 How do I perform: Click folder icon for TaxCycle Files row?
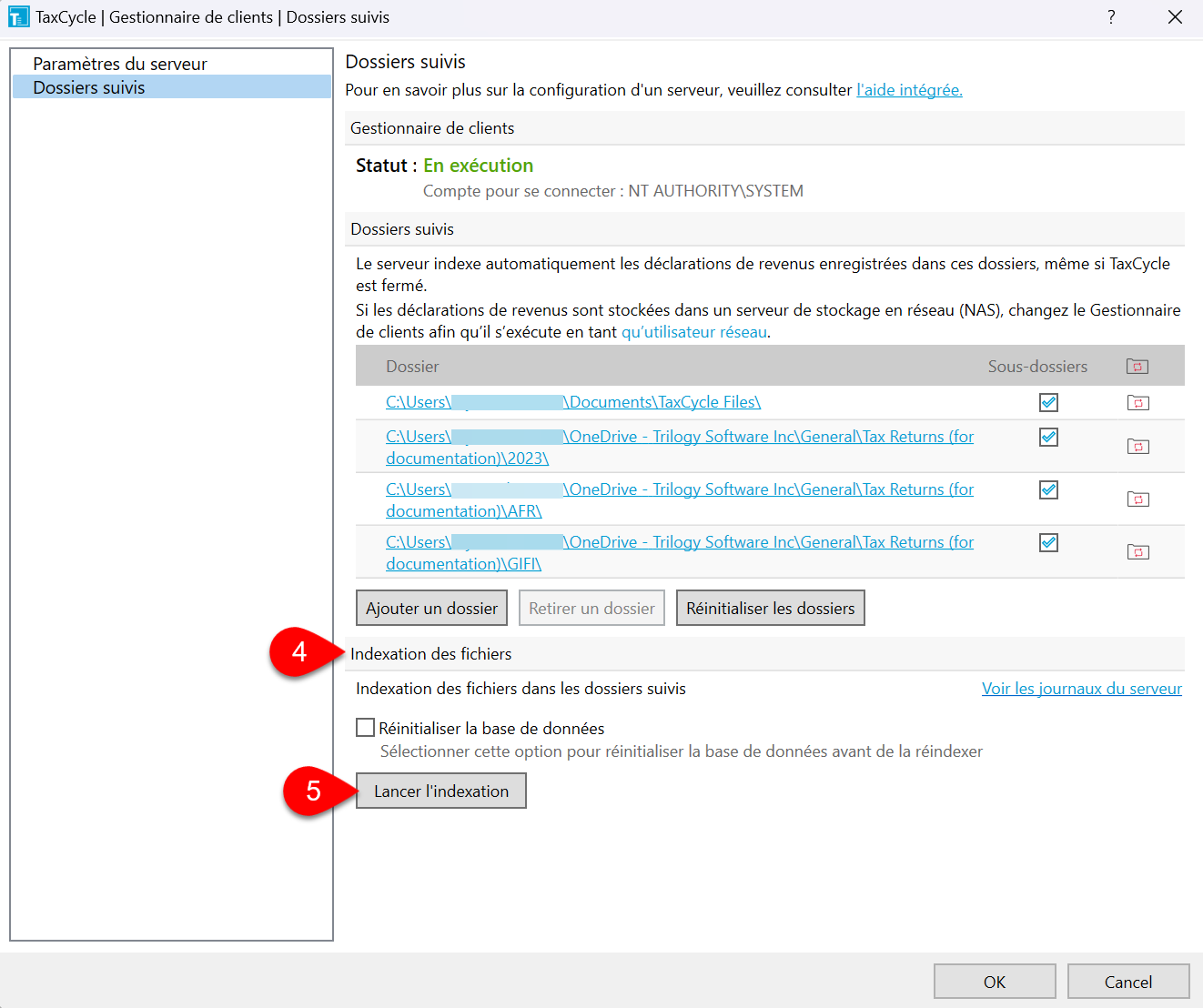[1137, 402]
